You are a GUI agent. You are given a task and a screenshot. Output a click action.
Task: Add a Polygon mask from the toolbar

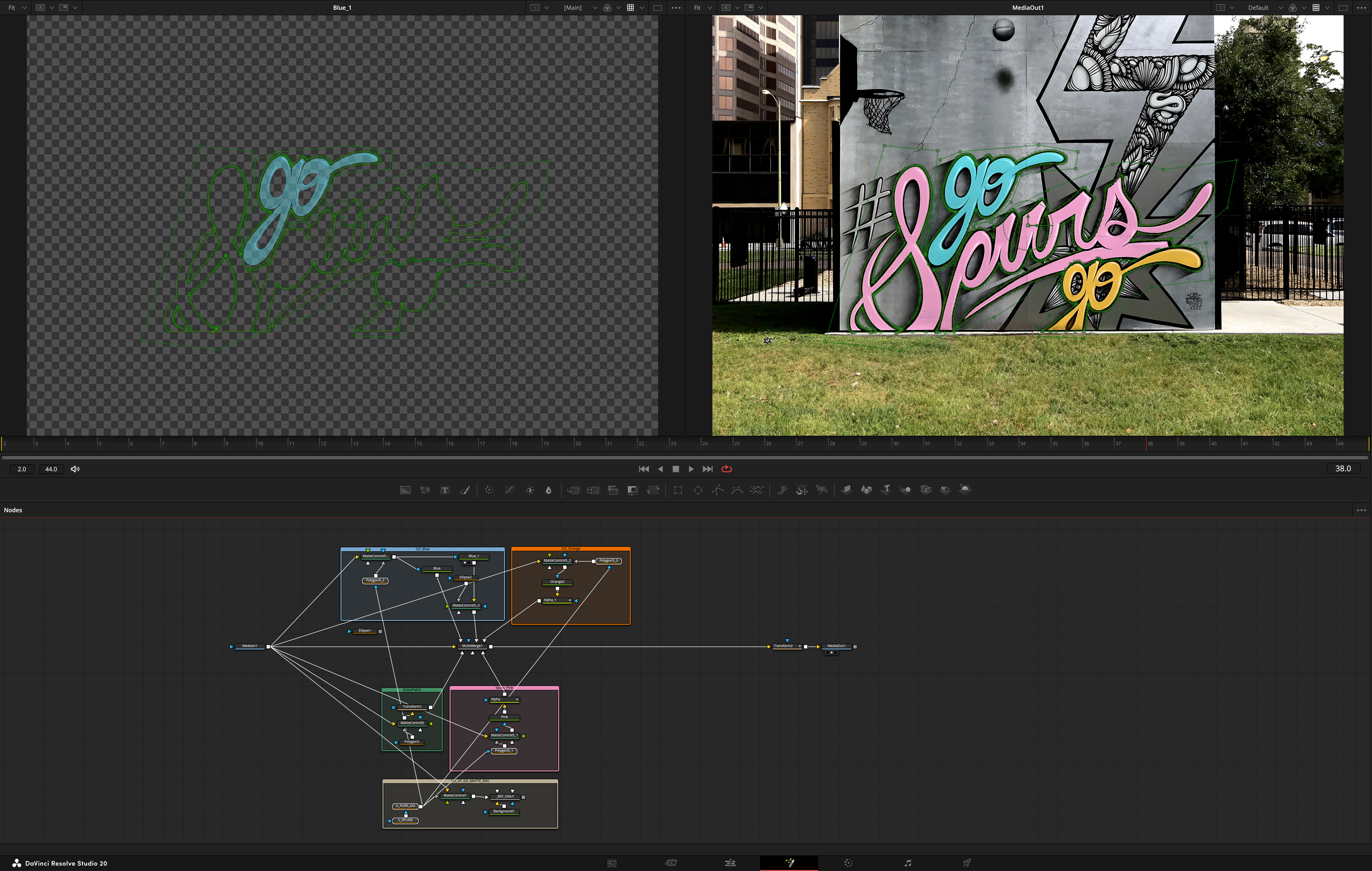[718, 490]
